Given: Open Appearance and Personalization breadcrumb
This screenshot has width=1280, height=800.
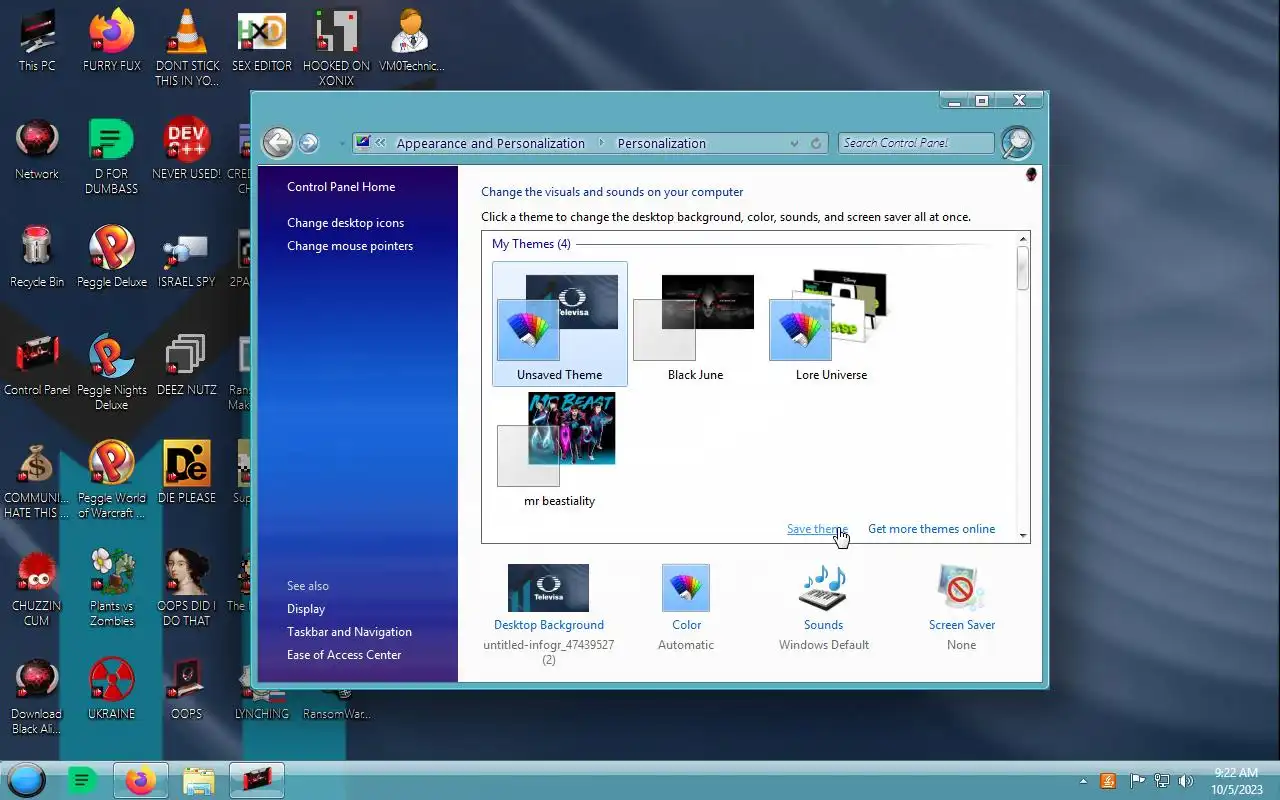Looking at the screenshot, I should pyautogui.click(x=490, y=143).
